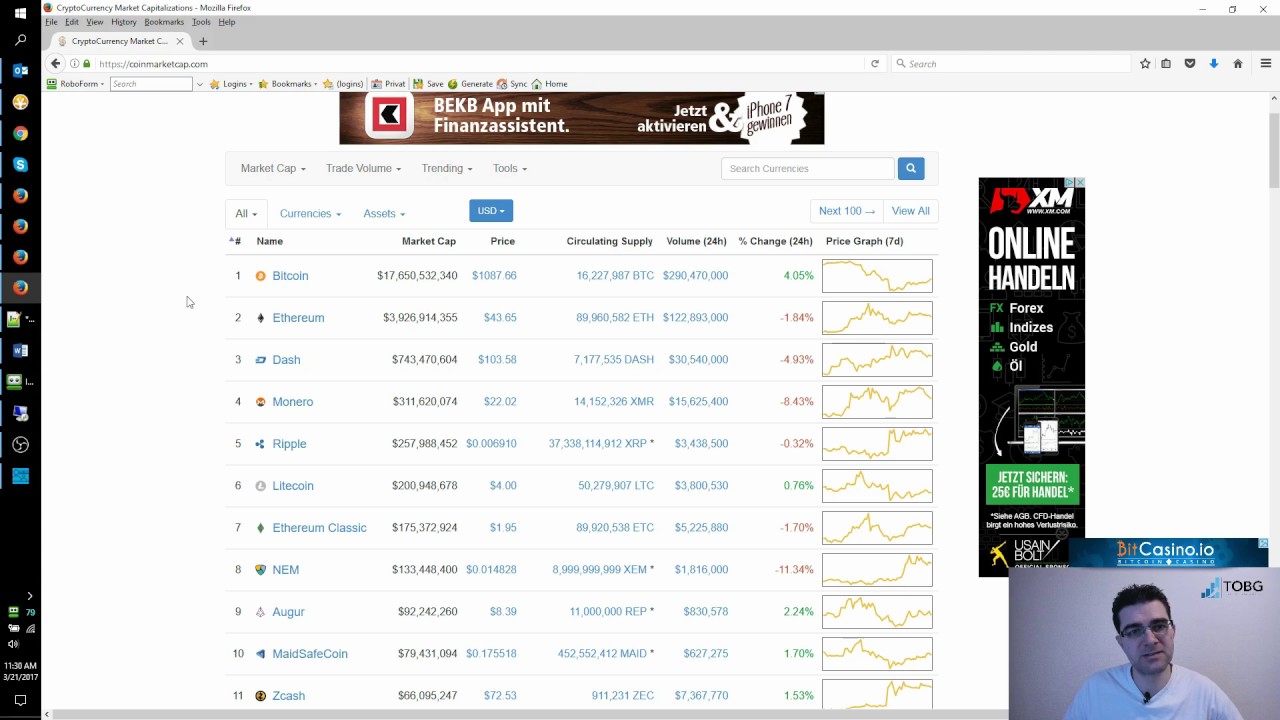Open the Monero currency link
Screen dimensions: 1280x720
click(x=292, y=402)
